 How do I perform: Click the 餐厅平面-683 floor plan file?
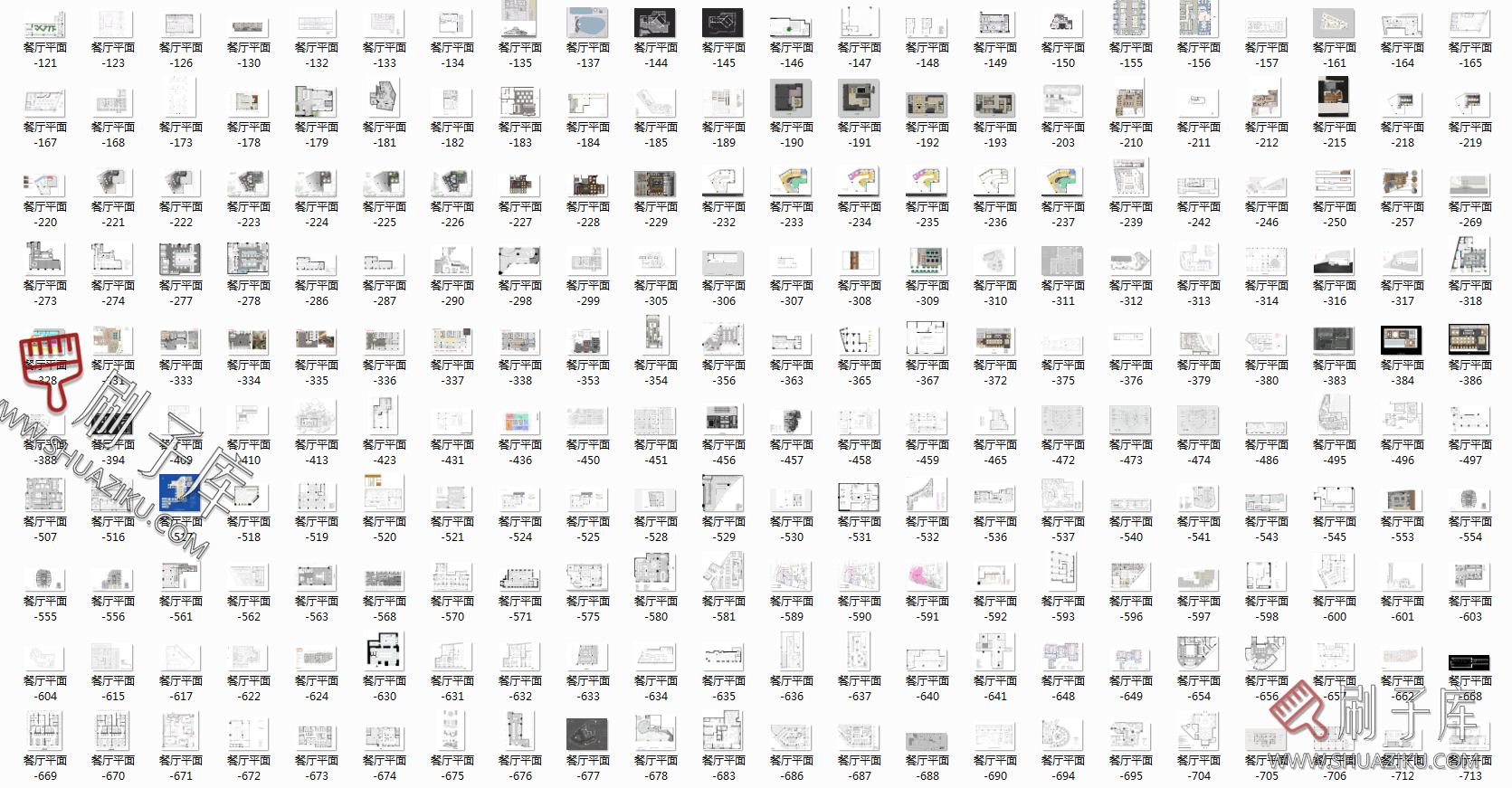[x=724, y=732]
